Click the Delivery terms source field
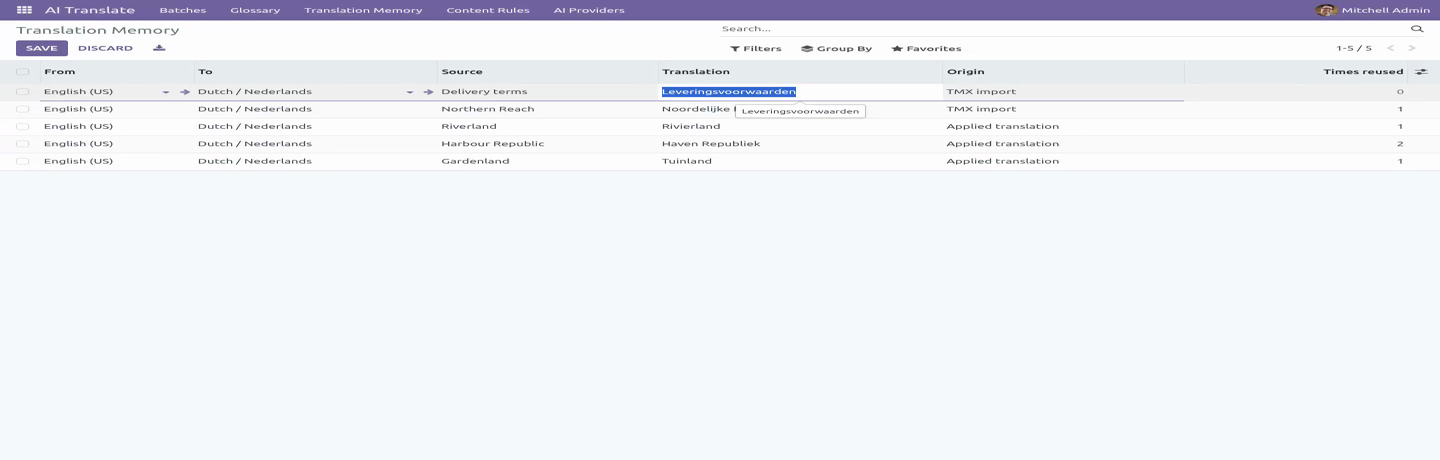Screen dimensions: 1440x460 coord(548,92)
